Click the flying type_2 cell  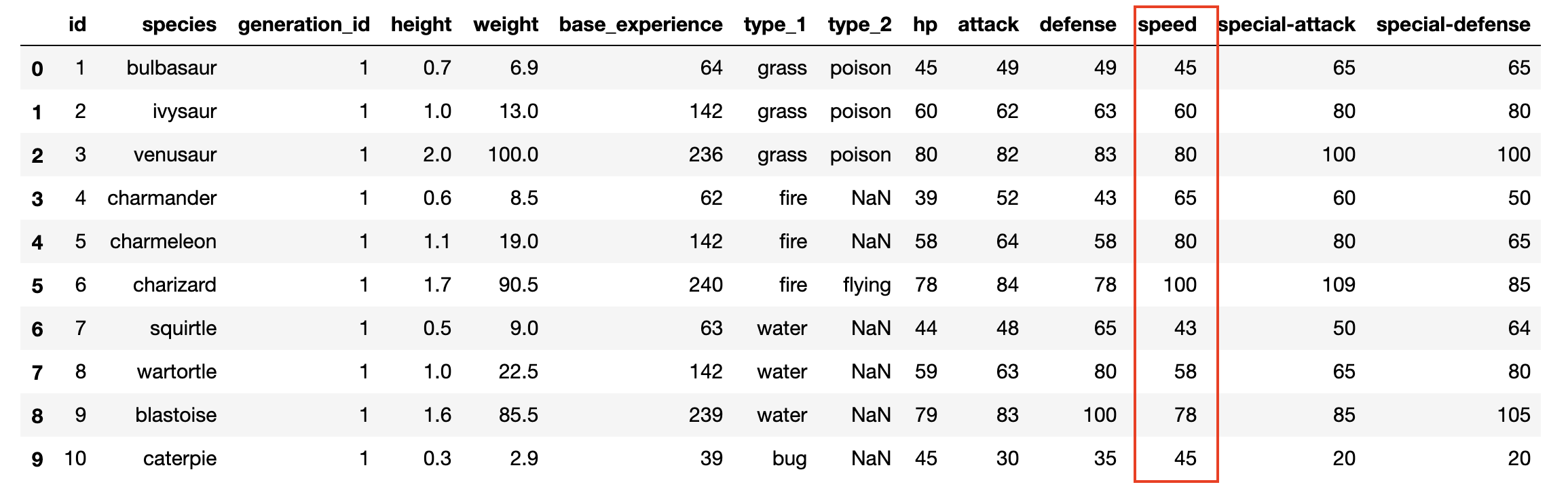coord(867,285)
